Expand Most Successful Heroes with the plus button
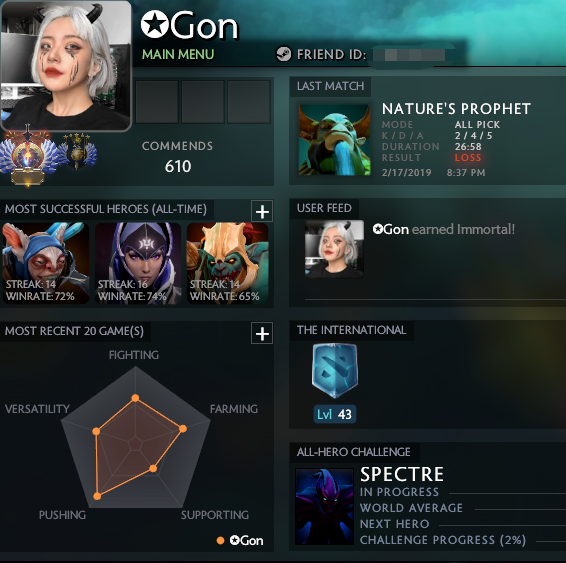The image size is (566, 563). coord(262,211)
